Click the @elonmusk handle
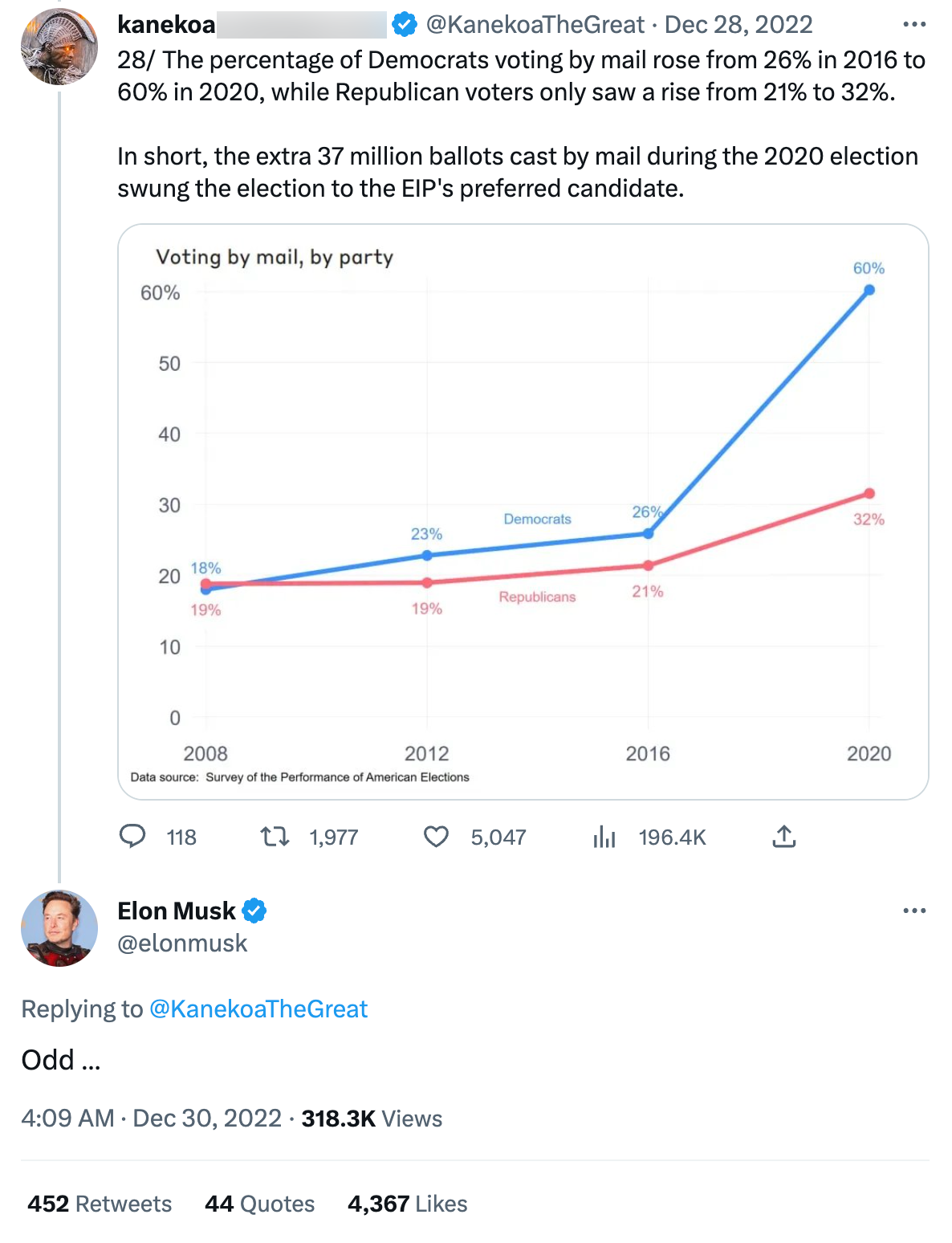This screenshot has width=952, height=1243. [183, 943]
